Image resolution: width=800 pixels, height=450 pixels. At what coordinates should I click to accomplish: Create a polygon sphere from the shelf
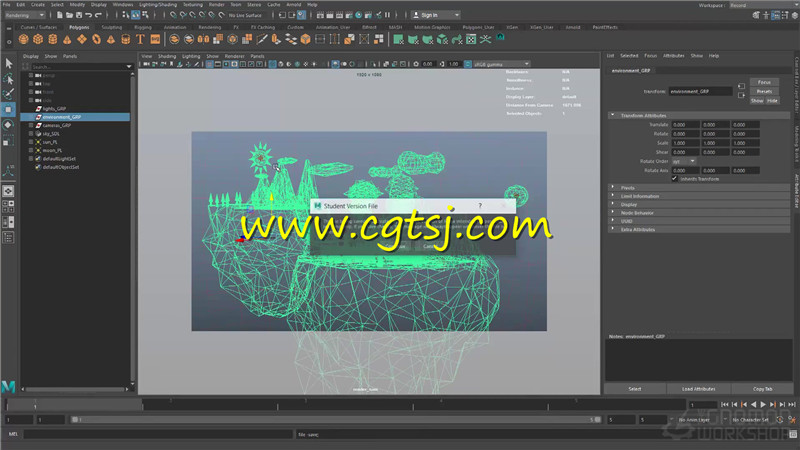coord(23,39)
